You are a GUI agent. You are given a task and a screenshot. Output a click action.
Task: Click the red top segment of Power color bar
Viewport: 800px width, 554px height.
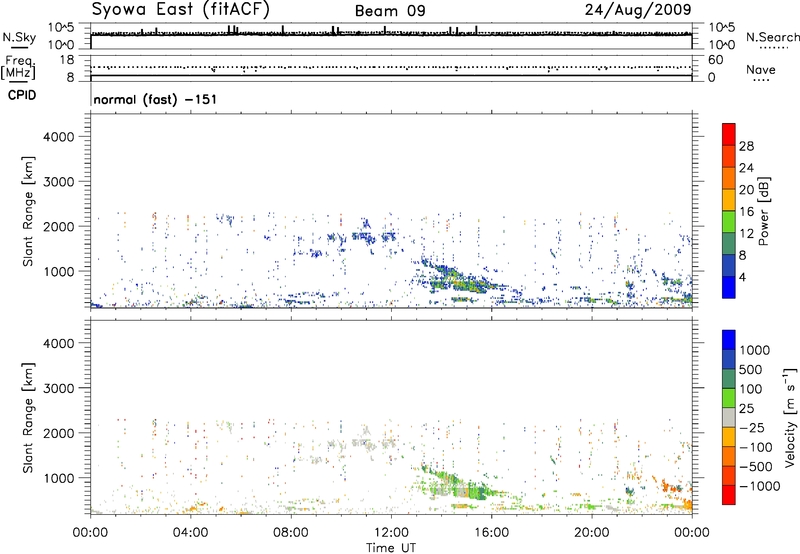tap(729, 134)
